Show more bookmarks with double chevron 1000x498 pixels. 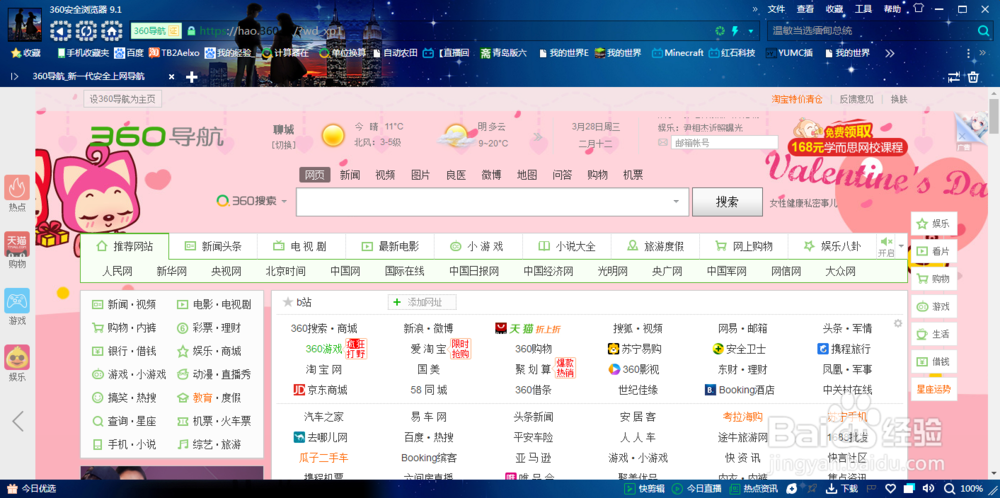(x=890, y=53)
